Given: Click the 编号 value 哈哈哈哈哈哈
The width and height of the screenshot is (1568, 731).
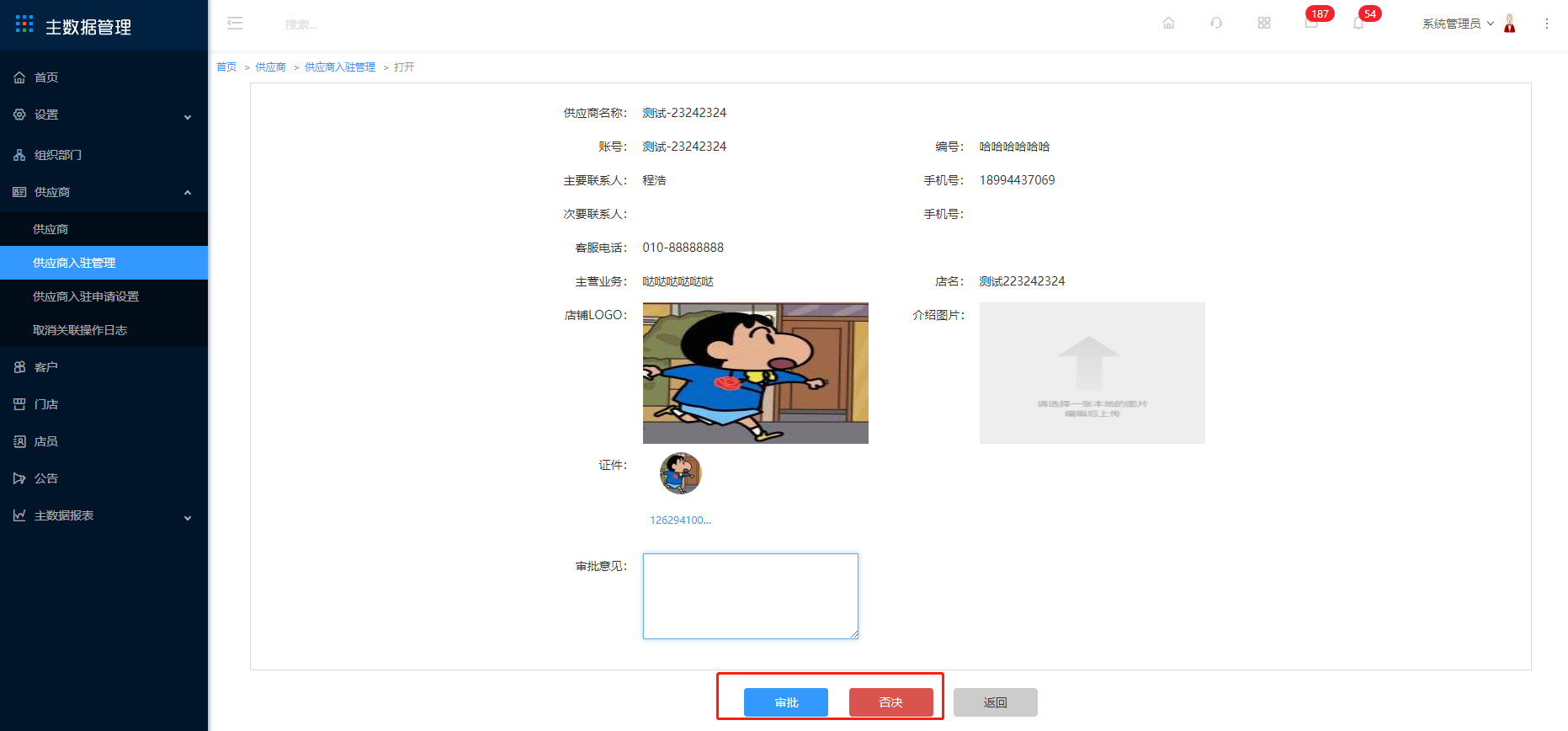Looking at the screenshot, I should pyautogui.click(x=1014, y=147).
